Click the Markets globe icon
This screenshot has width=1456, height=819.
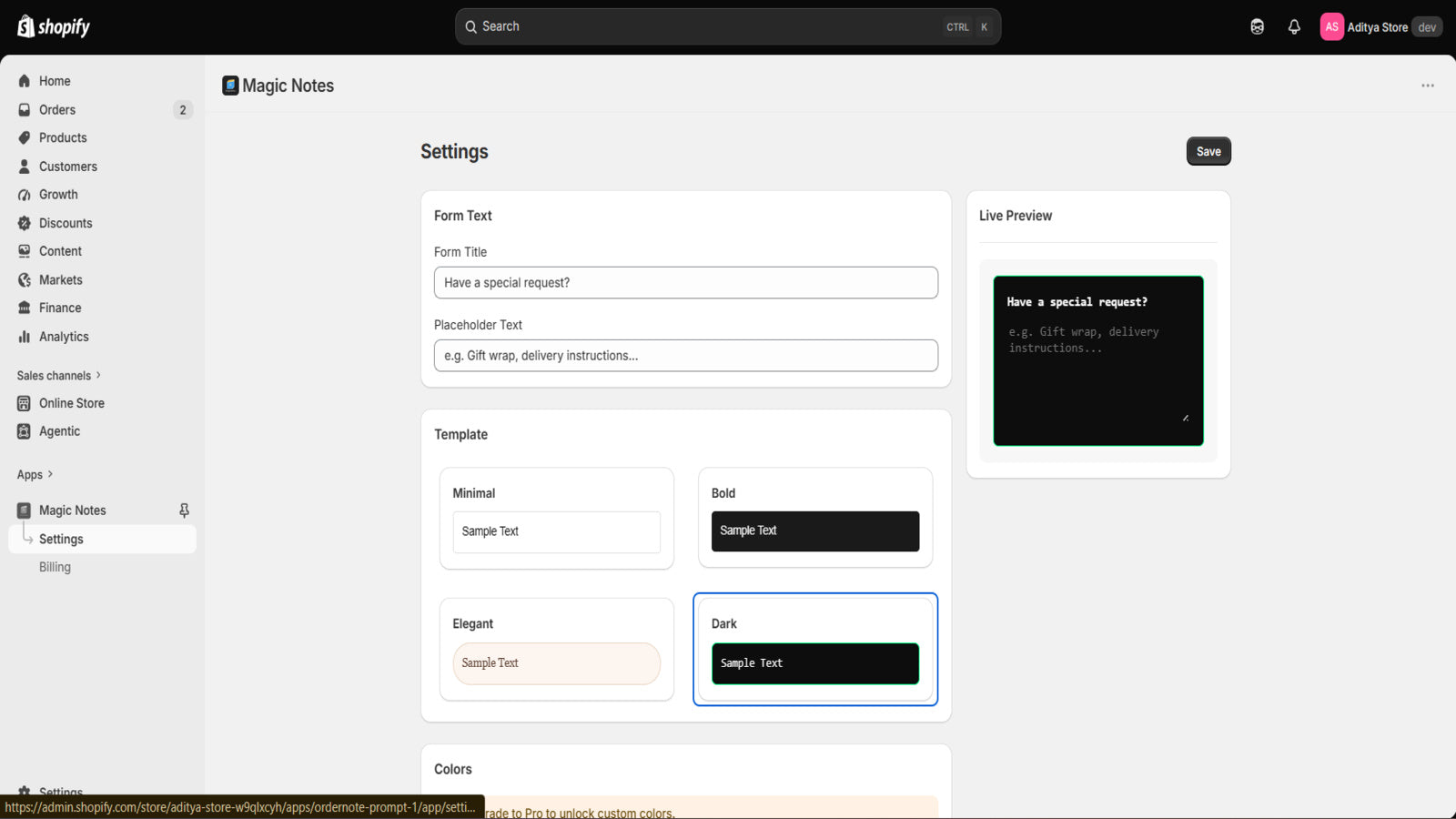point(25,279)
